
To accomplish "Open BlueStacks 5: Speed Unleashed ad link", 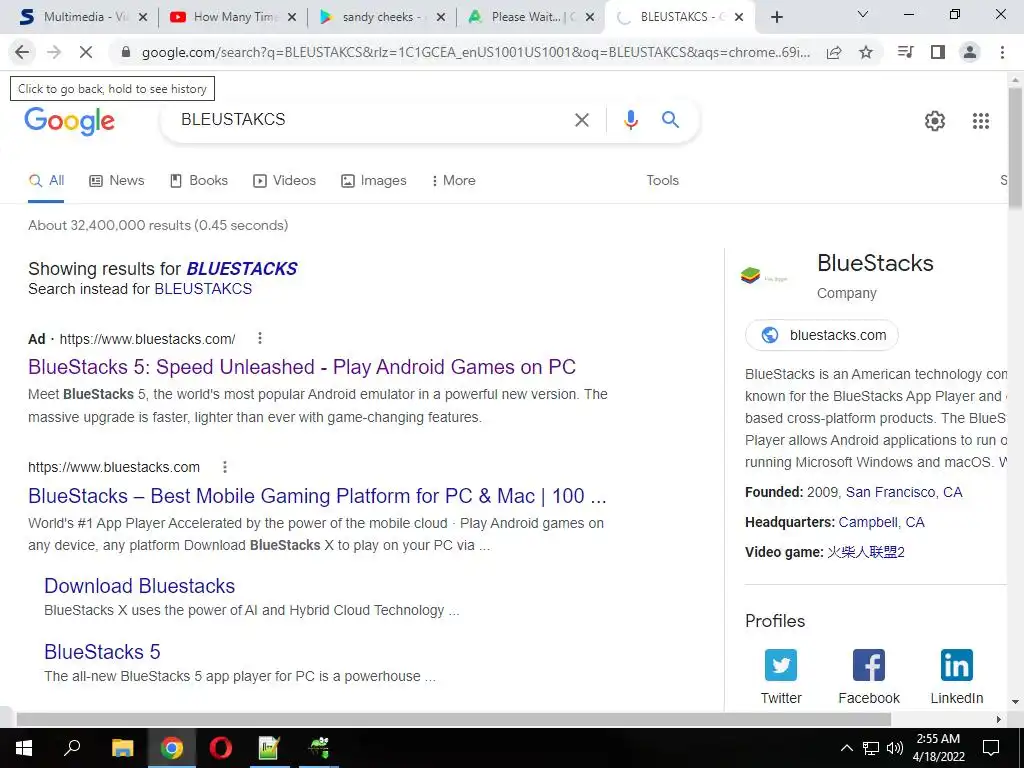I will click(302, 367).
